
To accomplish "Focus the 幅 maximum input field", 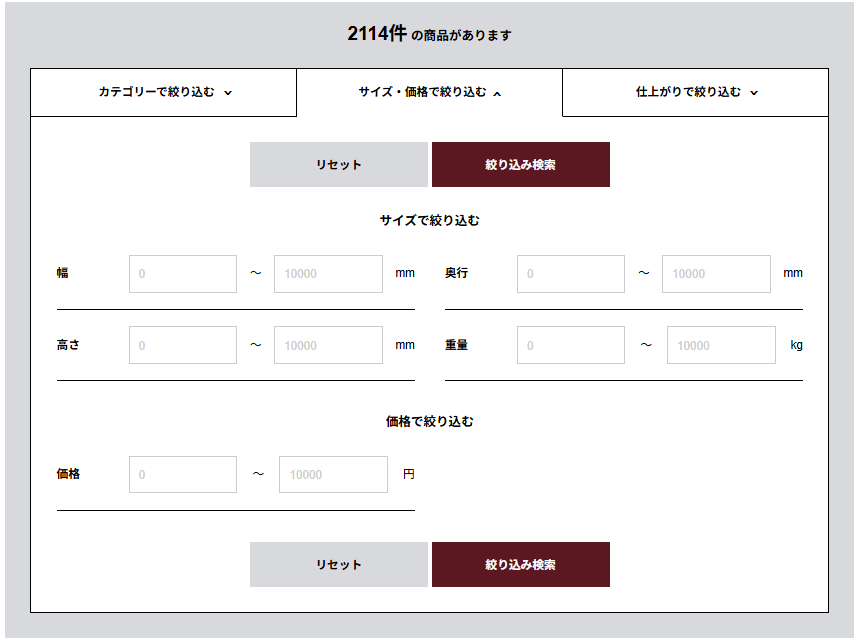I will [x=328, y=274].
